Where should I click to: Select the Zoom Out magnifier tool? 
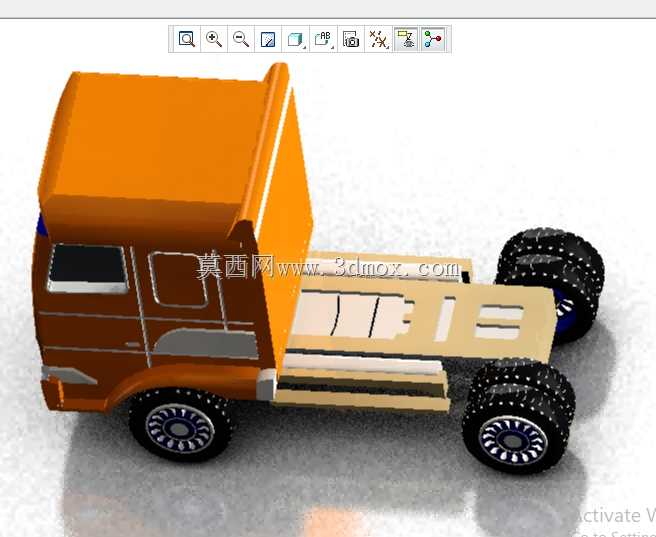[x=241, y=39]
